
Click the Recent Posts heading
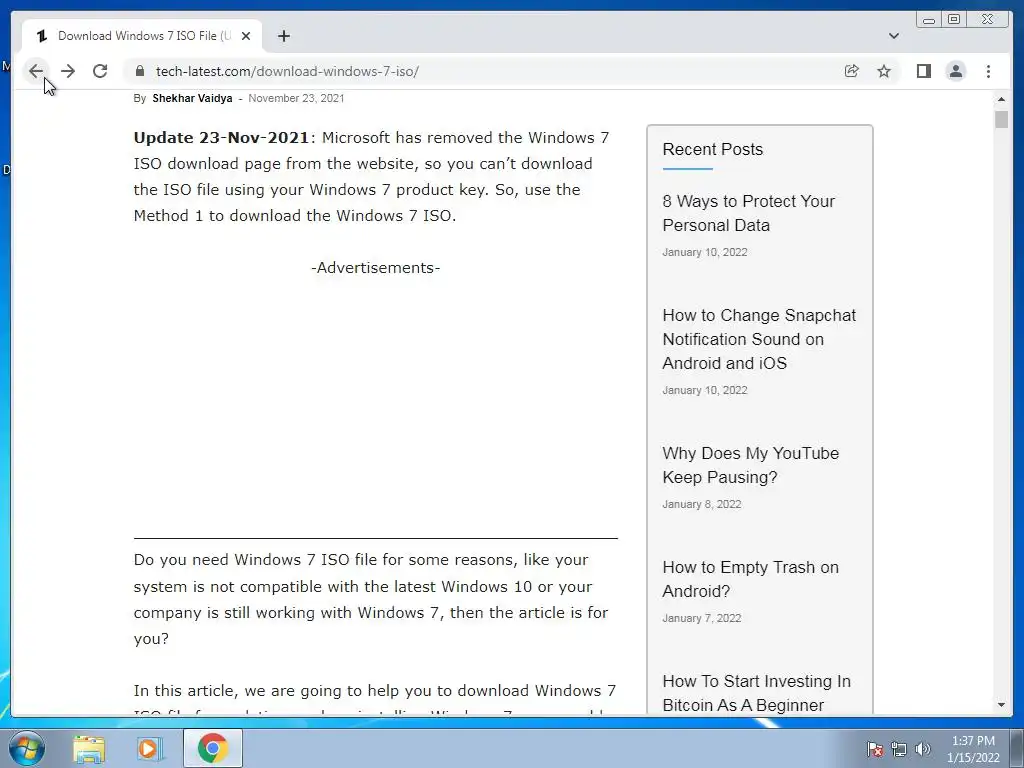(x=712, y=150)
